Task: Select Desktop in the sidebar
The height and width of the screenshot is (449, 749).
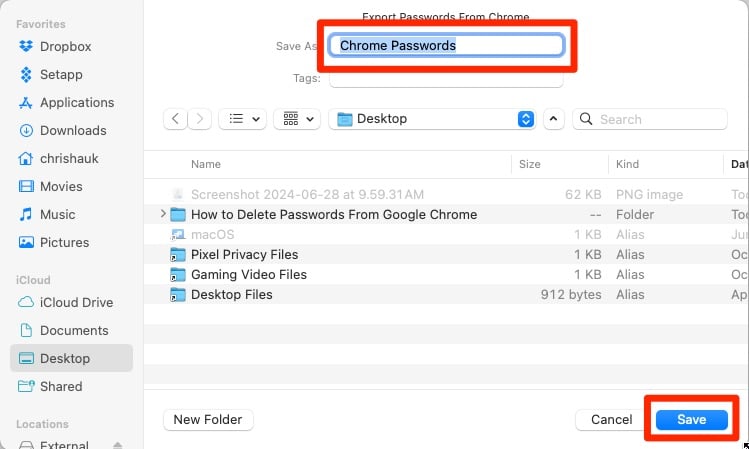Action: [71, 358]
